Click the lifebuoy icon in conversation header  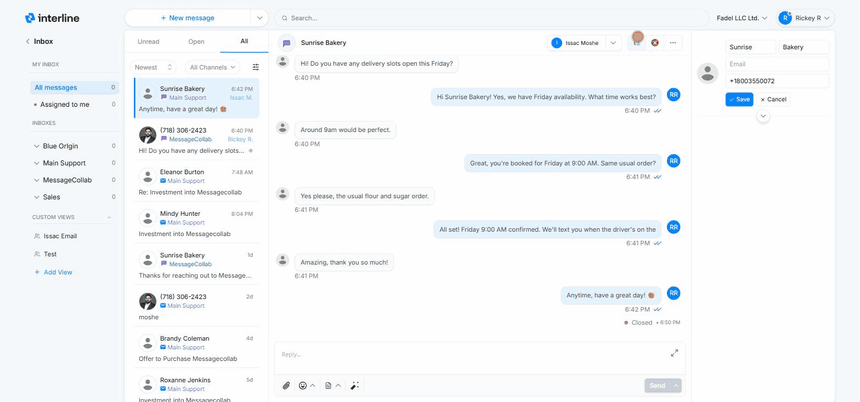tap(654, 43)
